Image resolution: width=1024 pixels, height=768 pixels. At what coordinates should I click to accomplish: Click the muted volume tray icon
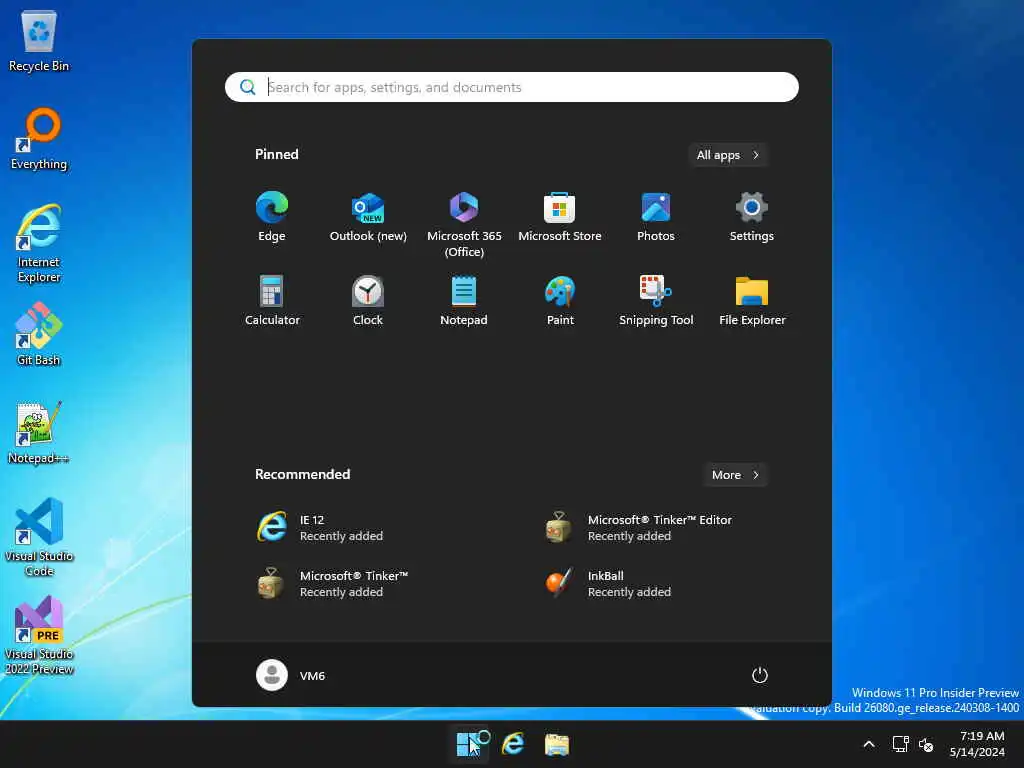(x=926, y=744)
